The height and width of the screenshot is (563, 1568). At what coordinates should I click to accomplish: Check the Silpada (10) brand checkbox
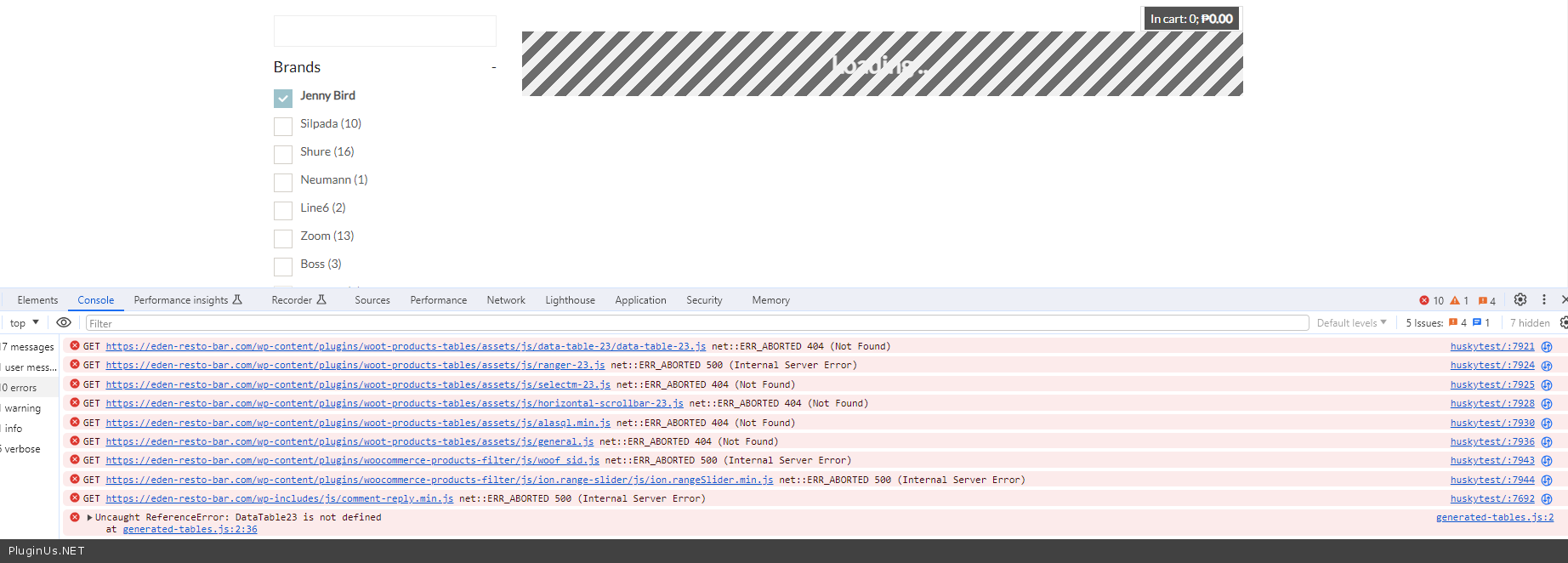(283, 127)
